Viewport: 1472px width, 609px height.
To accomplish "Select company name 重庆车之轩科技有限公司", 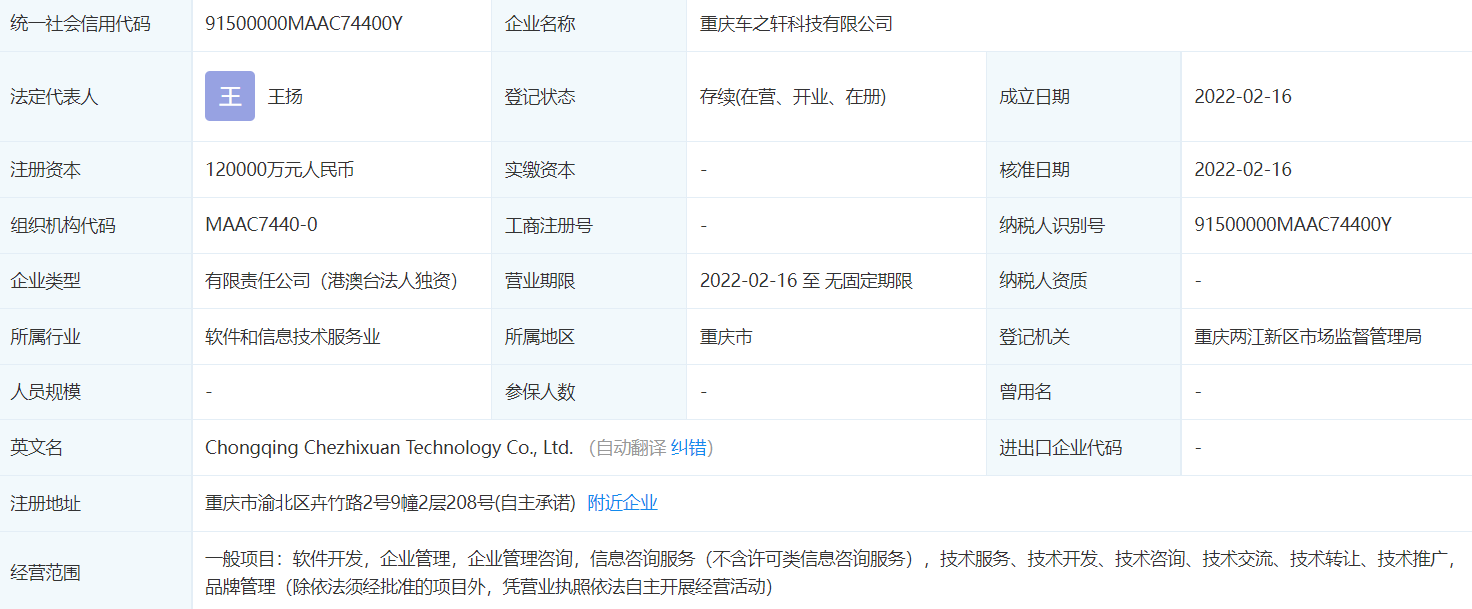I will click(796, 24).
